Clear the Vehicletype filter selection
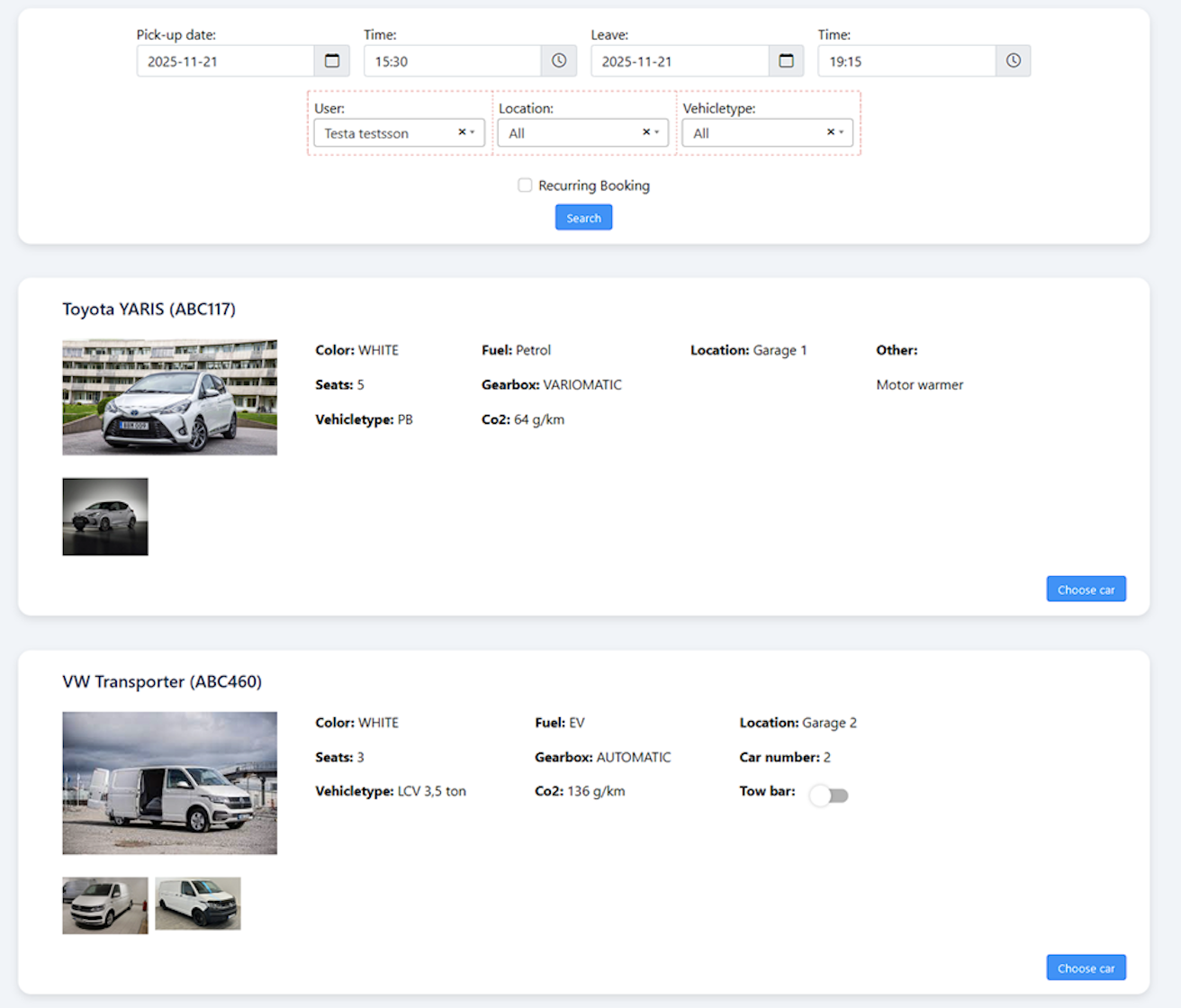This screenshot has width=1181, height=1008. (829, 132)
